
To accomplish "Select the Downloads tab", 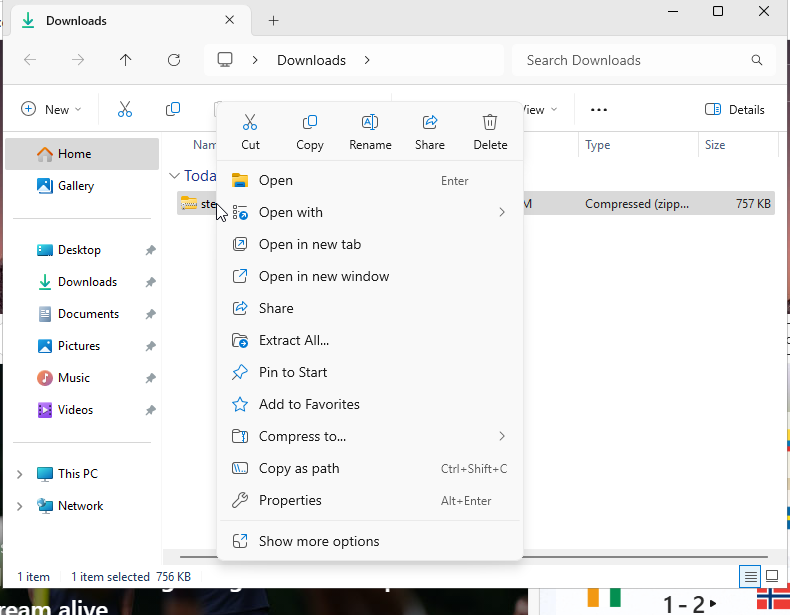I will (130, 21).
